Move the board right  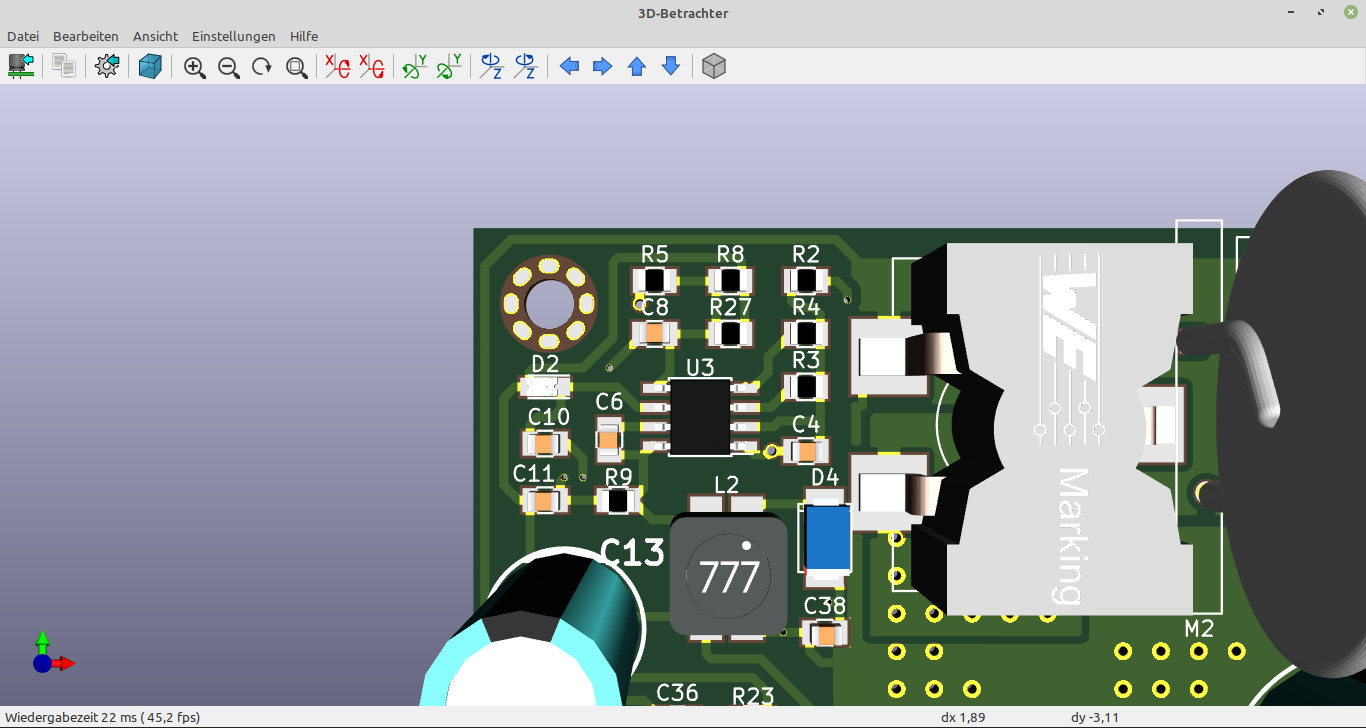point(603,67)
